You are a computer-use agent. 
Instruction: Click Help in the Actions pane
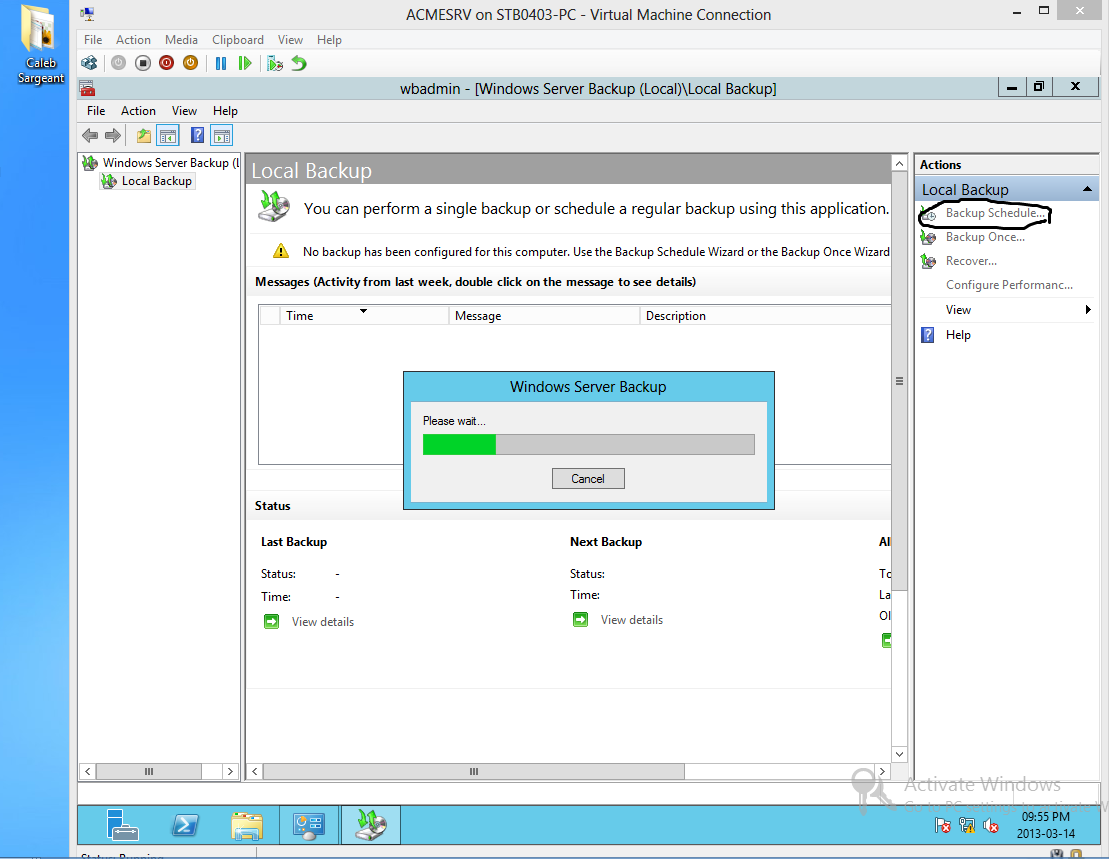pos(958,334)
